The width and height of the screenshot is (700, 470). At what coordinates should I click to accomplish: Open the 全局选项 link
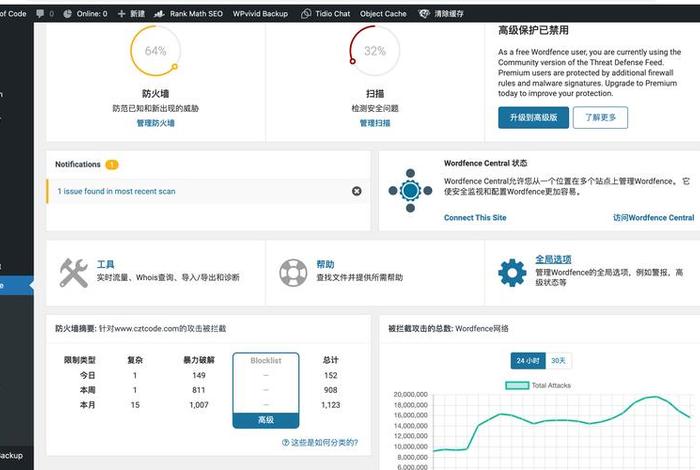coord(554,259)
